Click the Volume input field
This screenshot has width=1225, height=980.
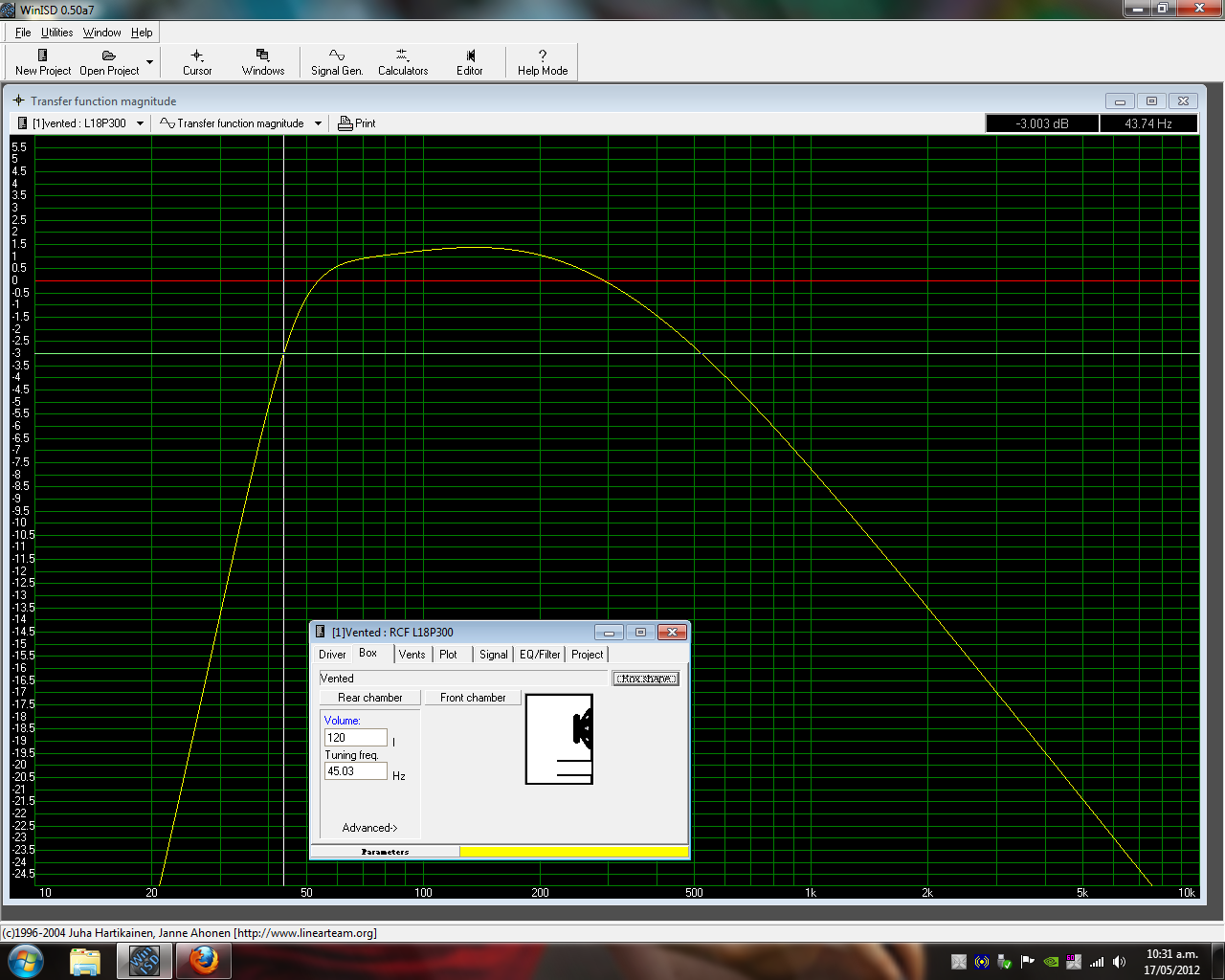point(355,738)
